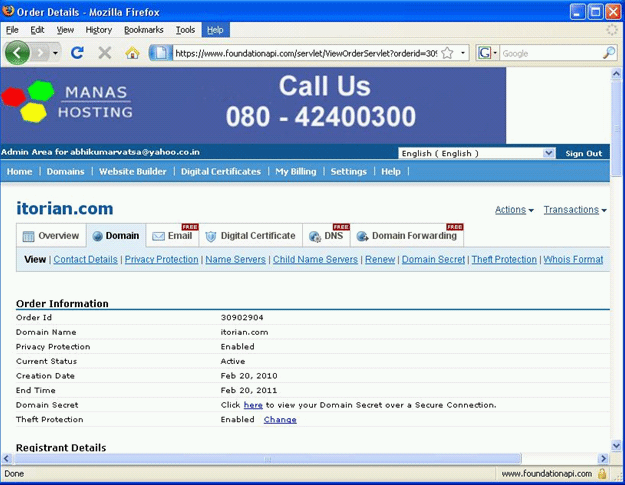This screenshot has width=625, height=485.
Task: Open the URL bar history dropdown
Action: (x=463, y=53)
